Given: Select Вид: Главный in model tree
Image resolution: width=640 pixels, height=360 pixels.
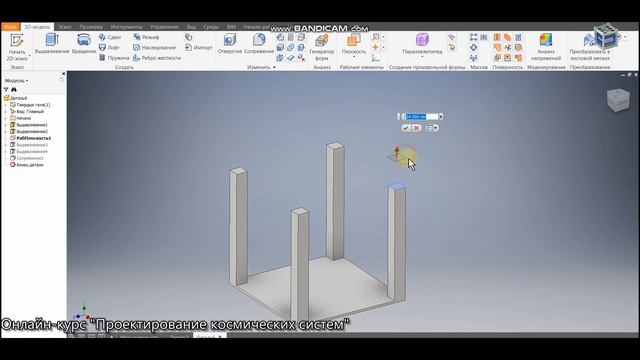Looking at the screenshot, I should coord(27,111).
